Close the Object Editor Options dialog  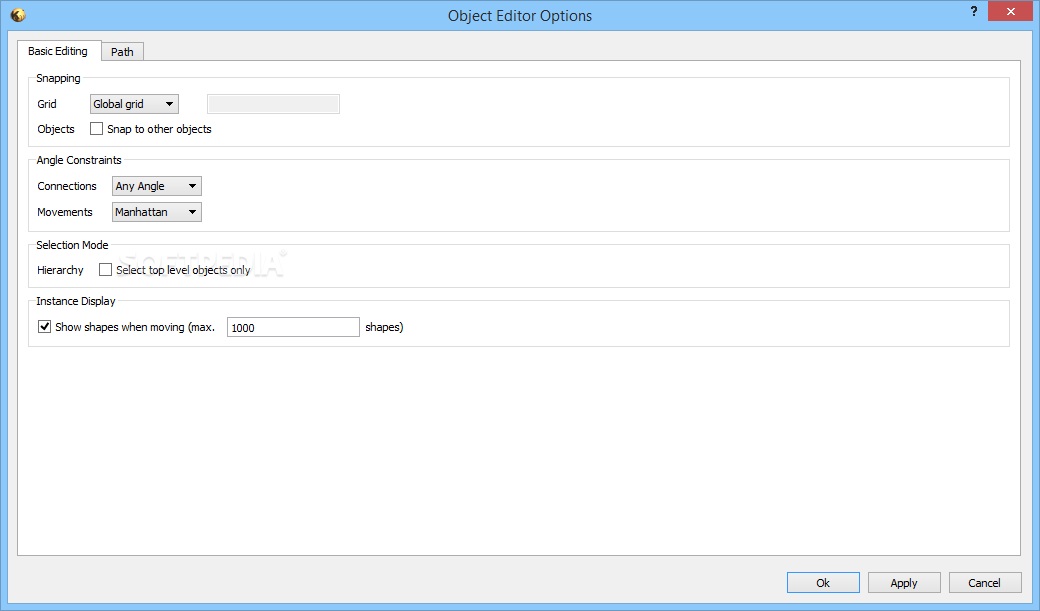1010,11
